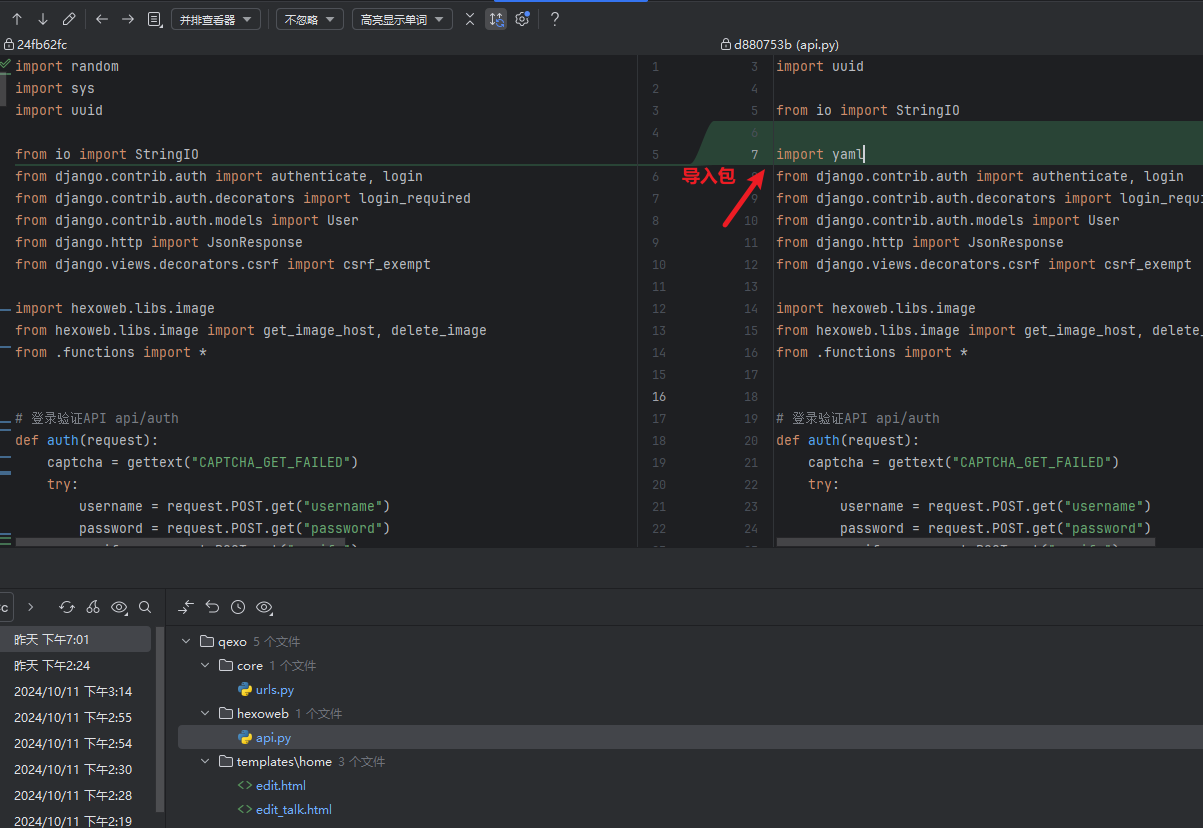Open the 高亮显示单词 highlight dropdown

tap(402, 19)
